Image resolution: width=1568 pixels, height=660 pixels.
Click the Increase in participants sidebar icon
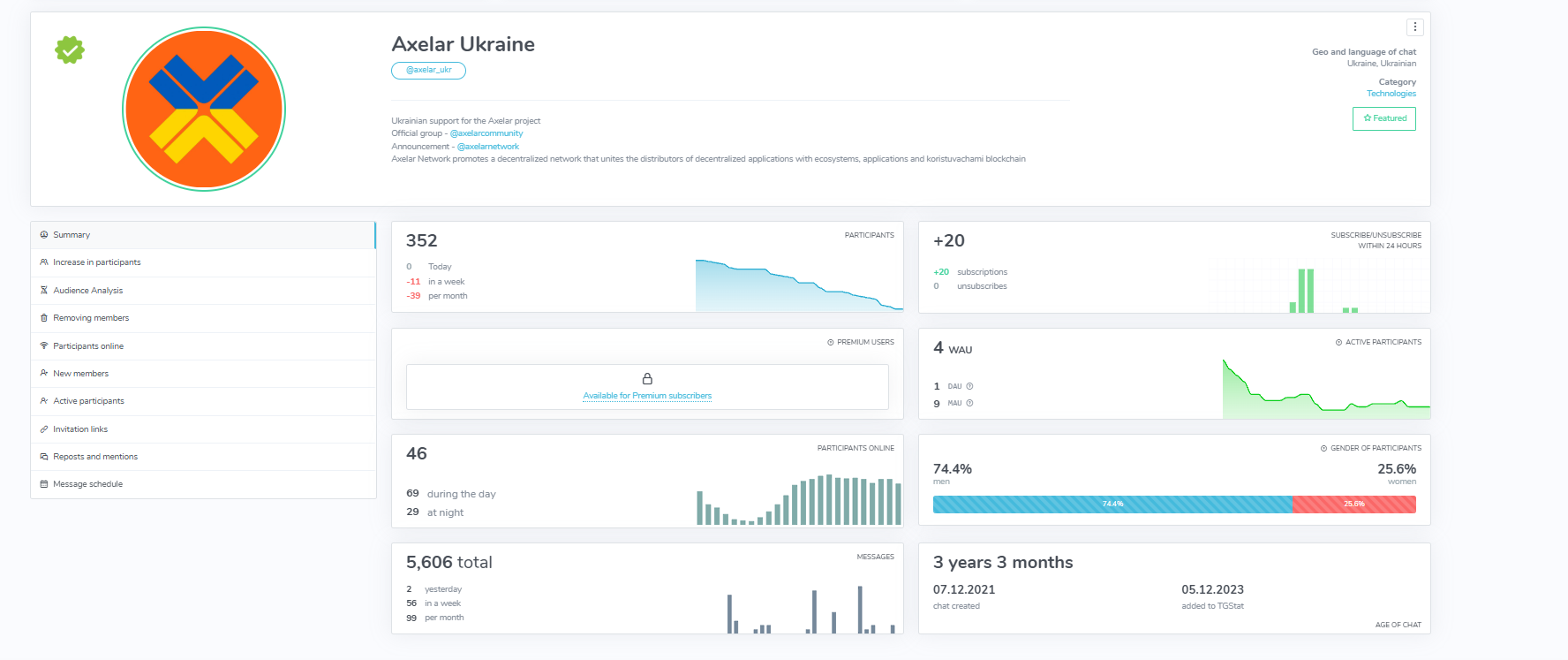(x=44, y=262)
